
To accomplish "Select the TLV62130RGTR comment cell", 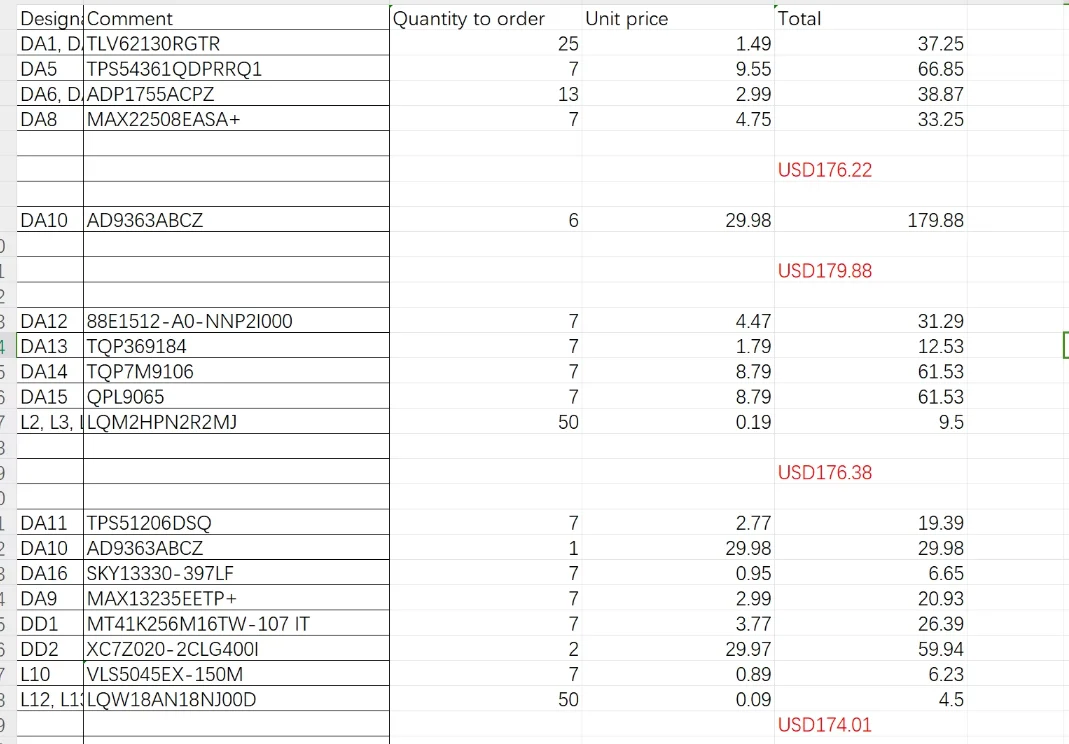I will [237, 44].
